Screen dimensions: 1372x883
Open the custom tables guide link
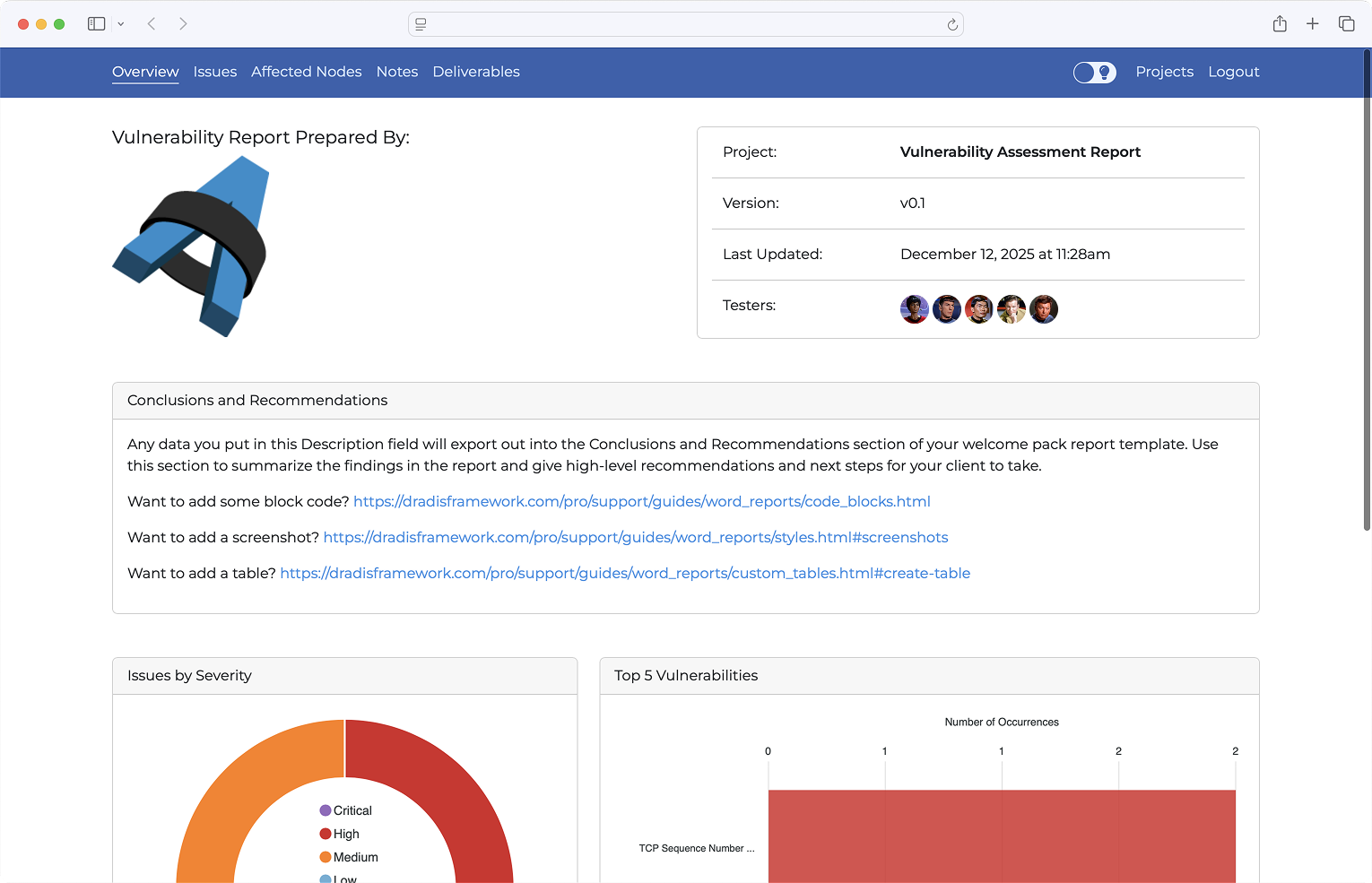625,573
